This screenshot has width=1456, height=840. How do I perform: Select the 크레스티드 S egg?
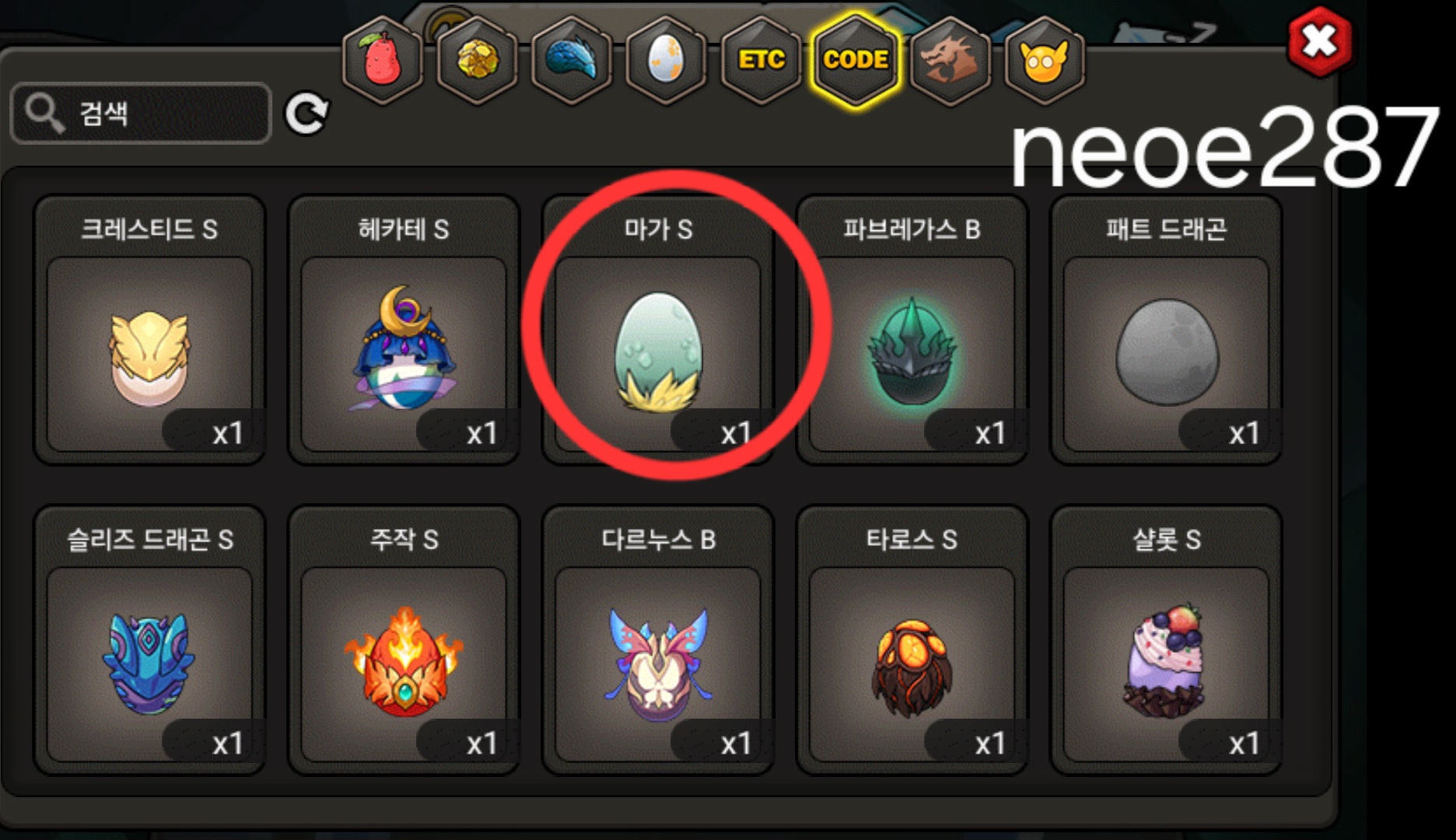[149, 331]
